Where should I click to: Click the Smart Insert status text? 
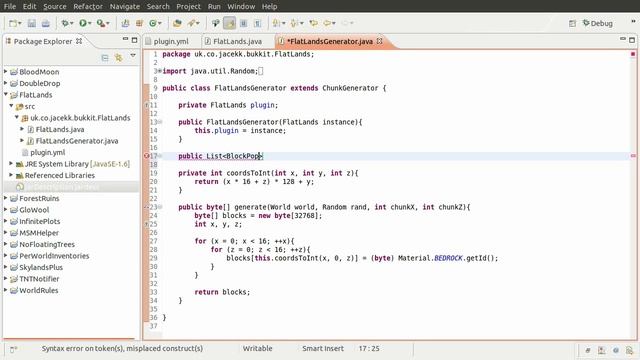(323, 349)
